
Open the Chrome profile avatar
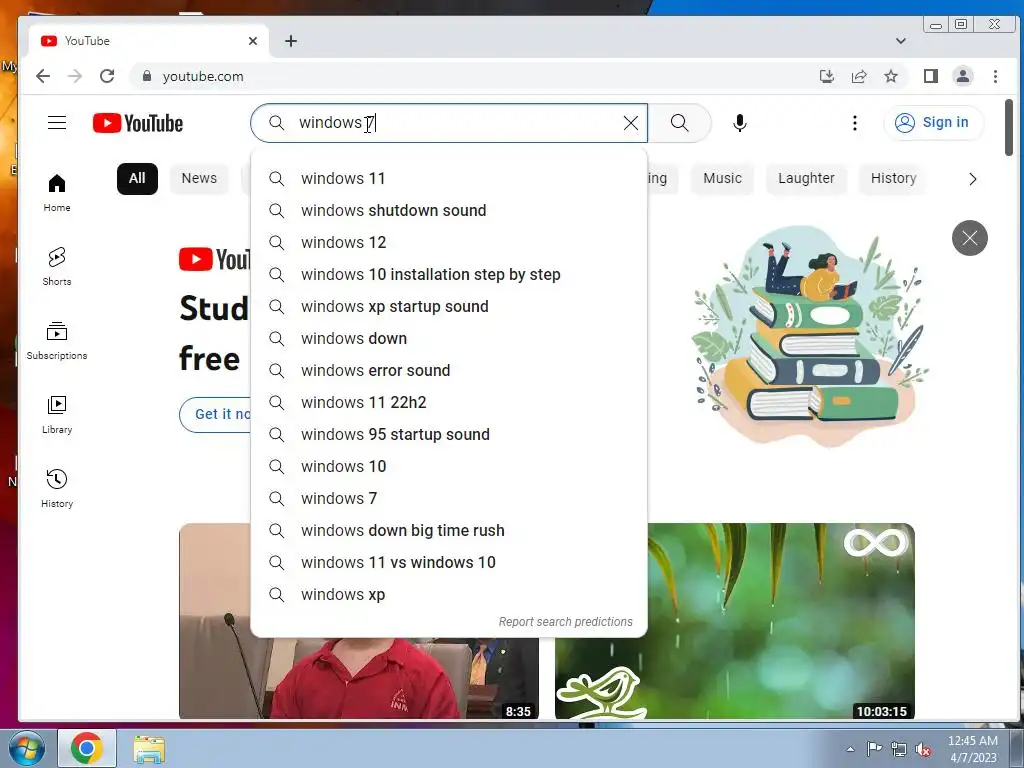coord(963,76)
